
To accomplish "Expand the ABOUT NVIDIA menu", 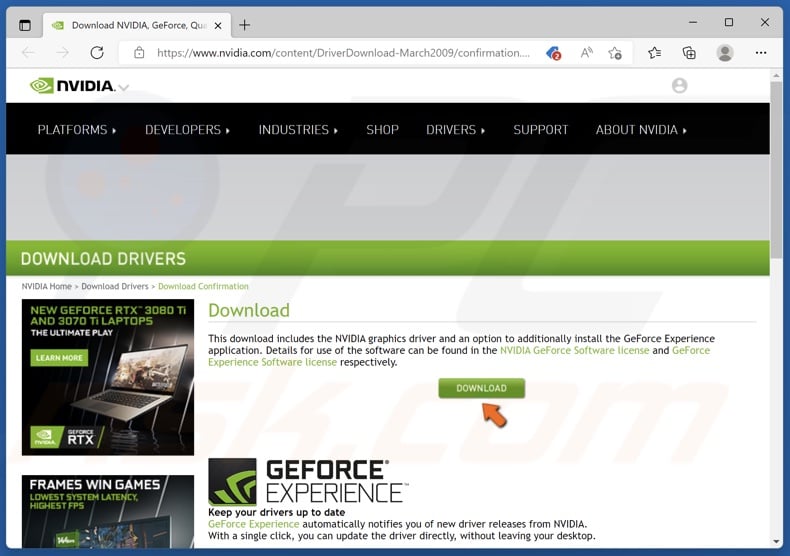I will pyautogui.click(x=641, y=130).
